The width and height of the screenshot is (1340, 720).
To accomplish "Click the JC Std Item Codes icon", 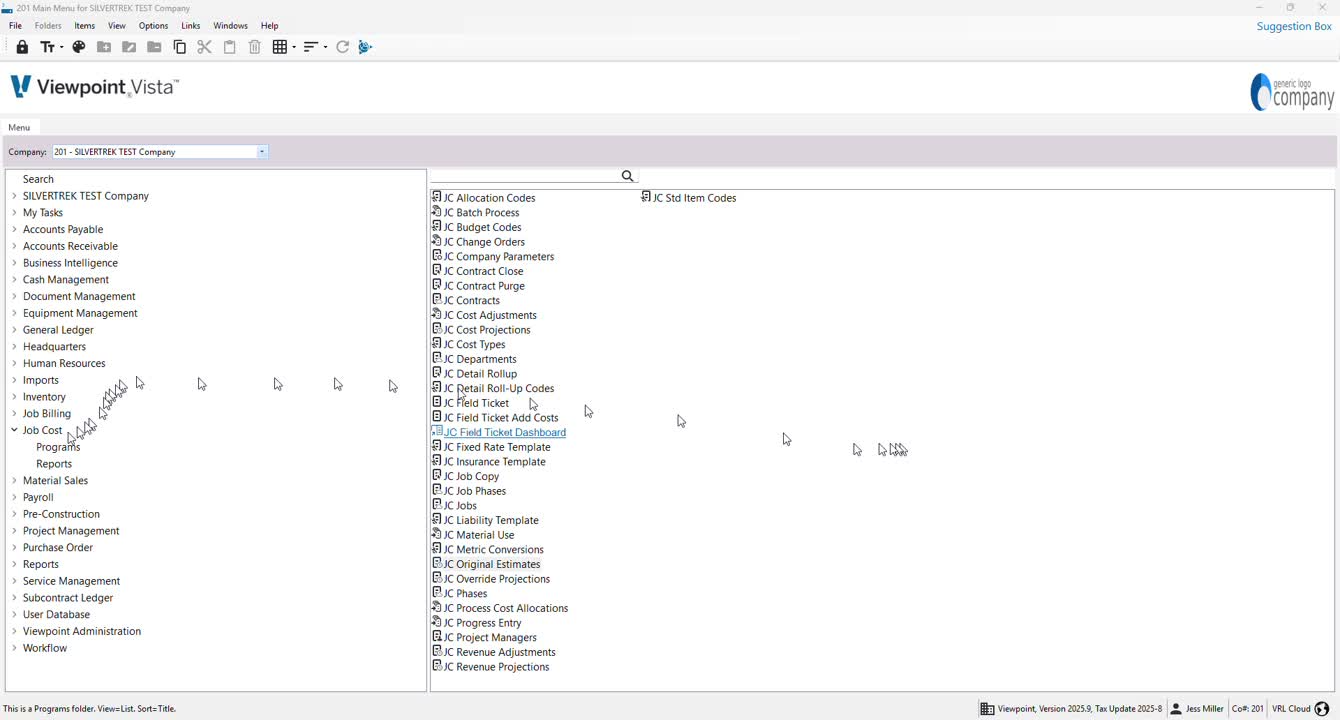I will coord(646,197).
